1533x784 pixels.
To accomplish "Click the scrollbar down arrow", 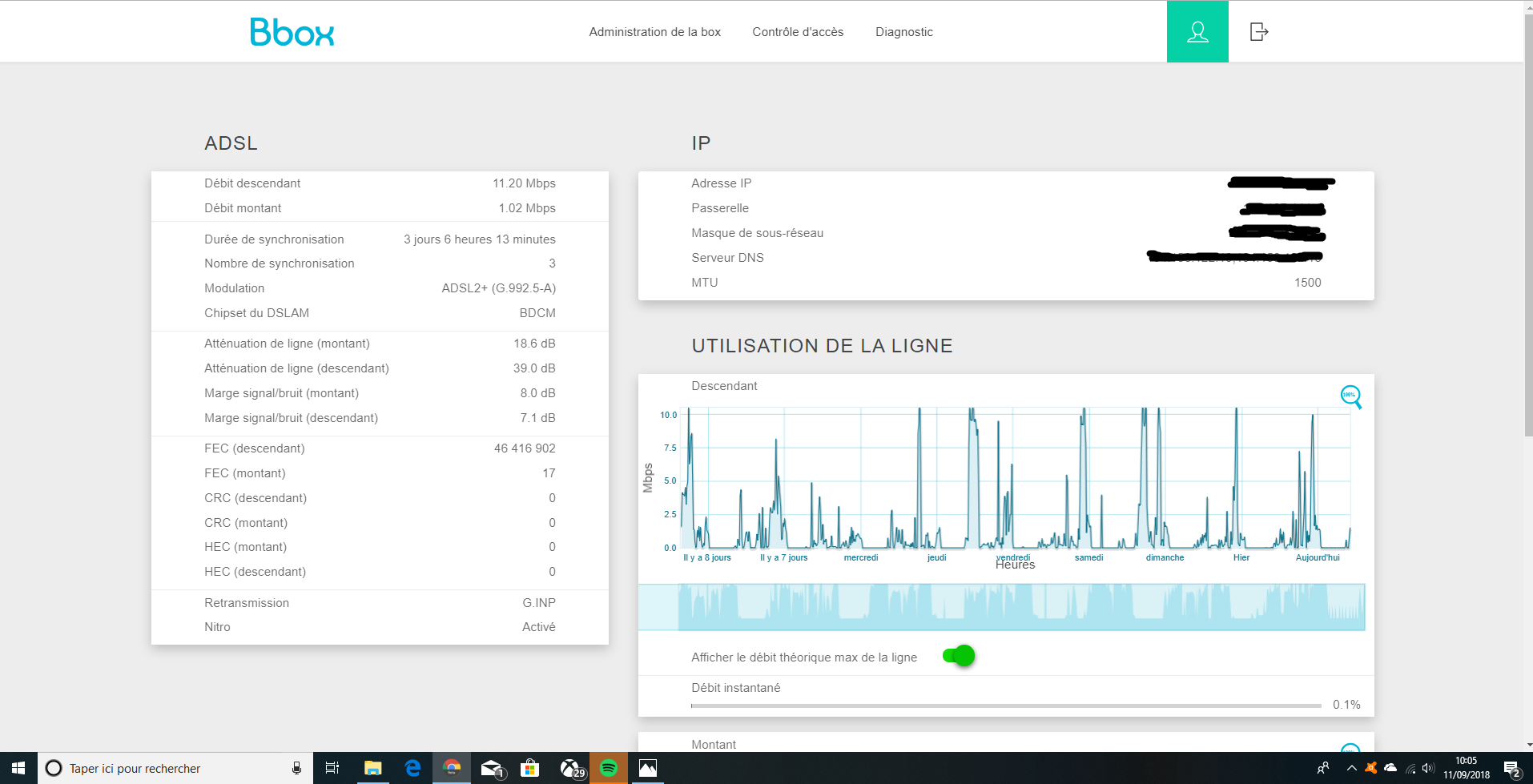I will click(x=1528, y=745).
